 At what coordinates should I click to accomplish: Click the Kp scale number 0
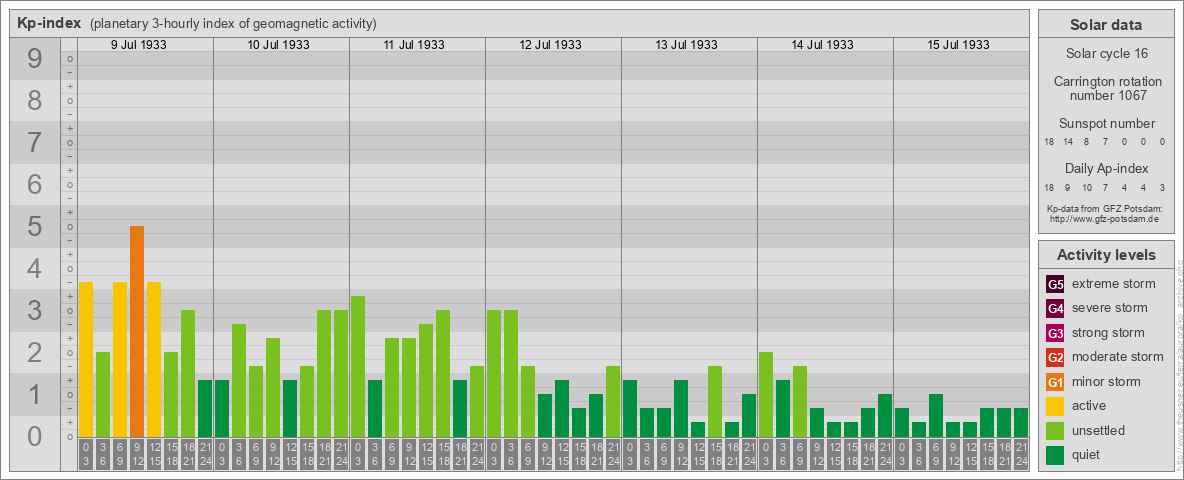point(34,436)
